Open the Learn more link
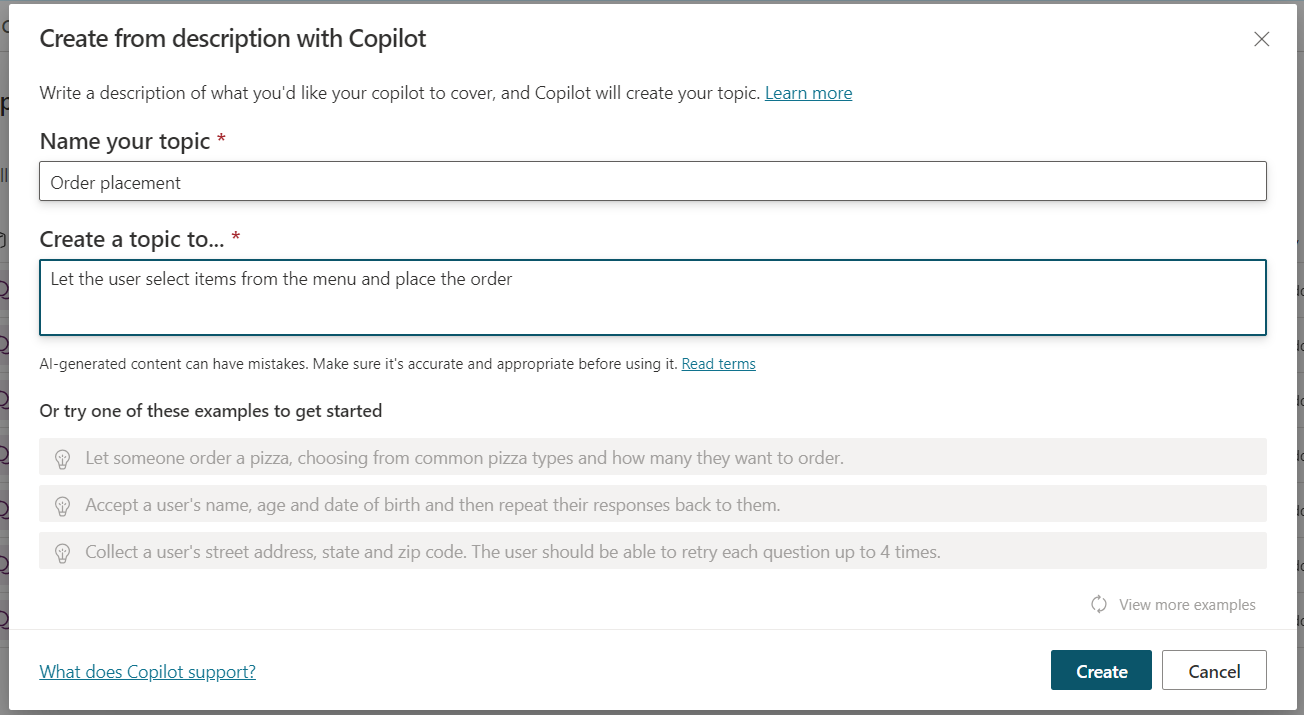Viewport: 1304px width, 715px height. (x=808, y=93)
